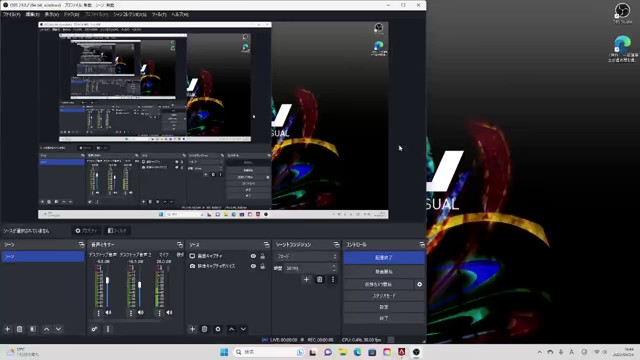Click the スタジオモード button
Image resolution: width=640 pixels, height=360 pixels.
384,296
